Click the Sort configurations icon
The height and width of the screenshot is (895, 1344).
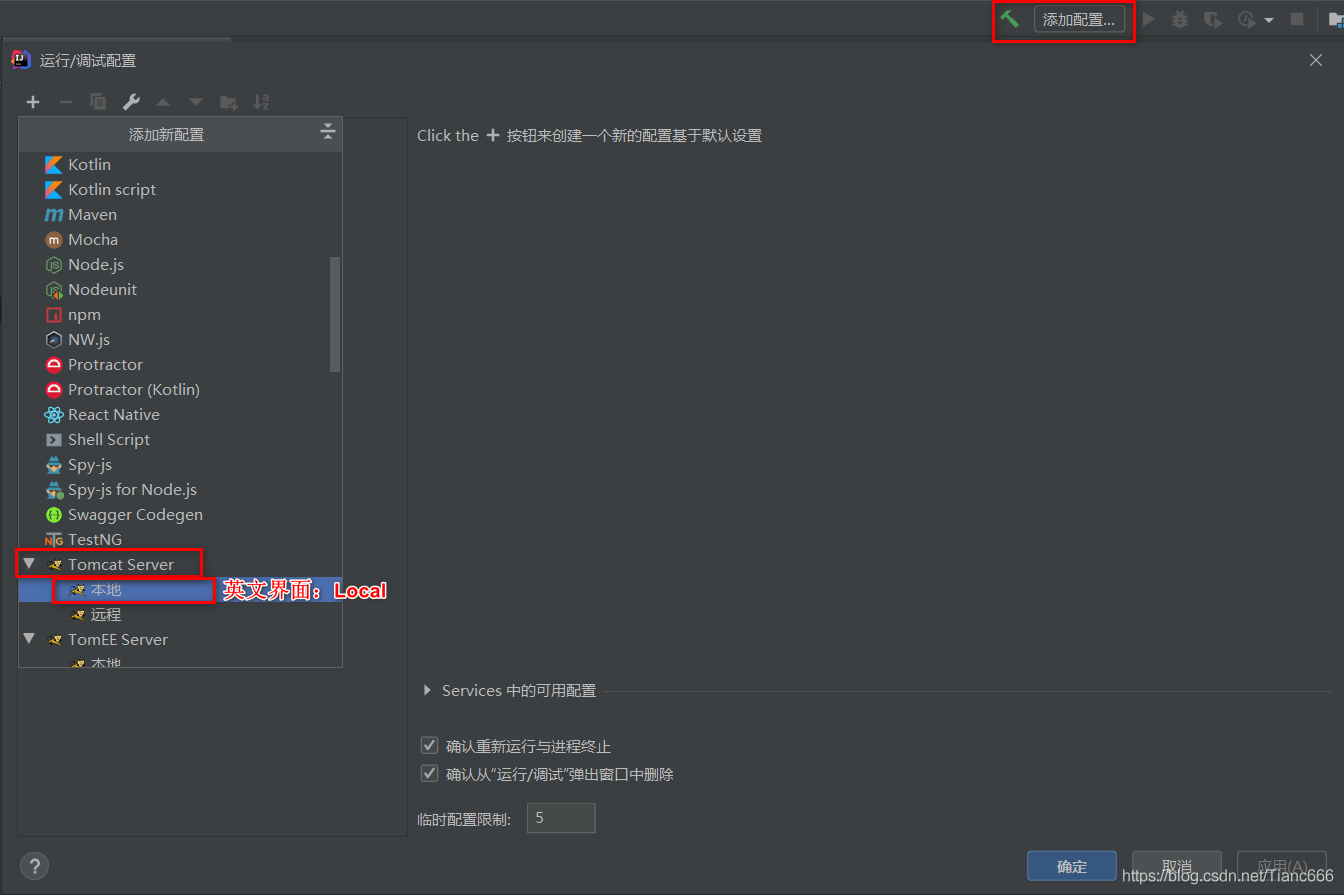pos(261,102)
